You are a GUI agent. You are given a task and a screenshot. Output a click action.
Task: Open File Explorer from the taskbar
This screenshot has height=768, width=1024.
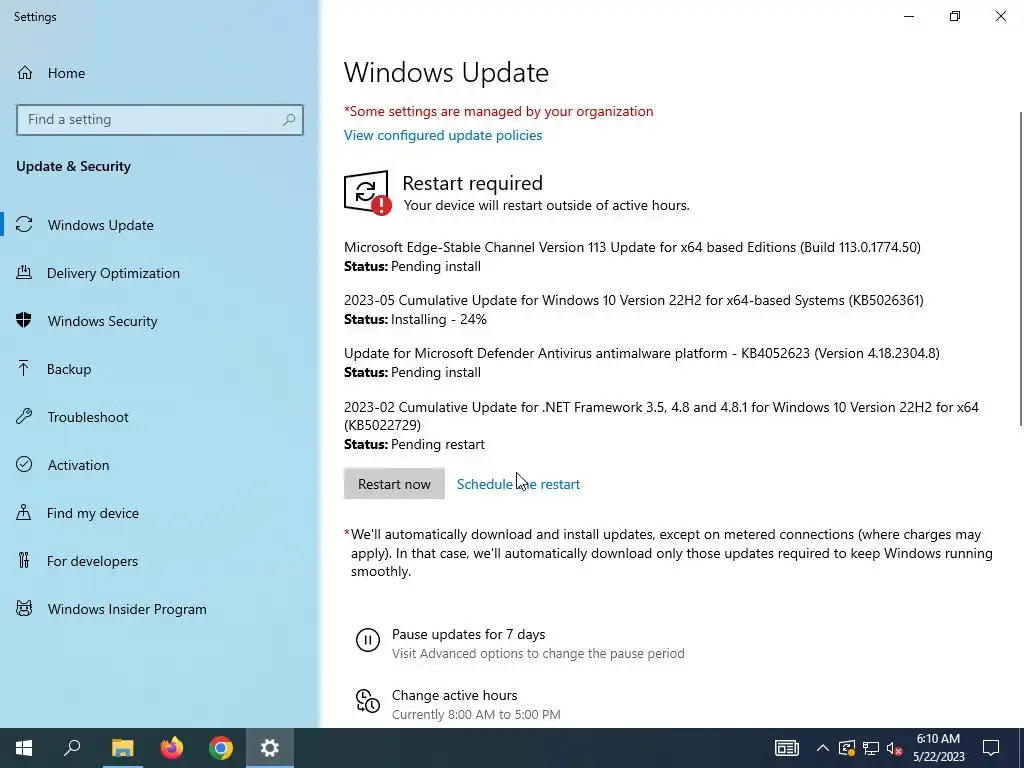(122, 748)
